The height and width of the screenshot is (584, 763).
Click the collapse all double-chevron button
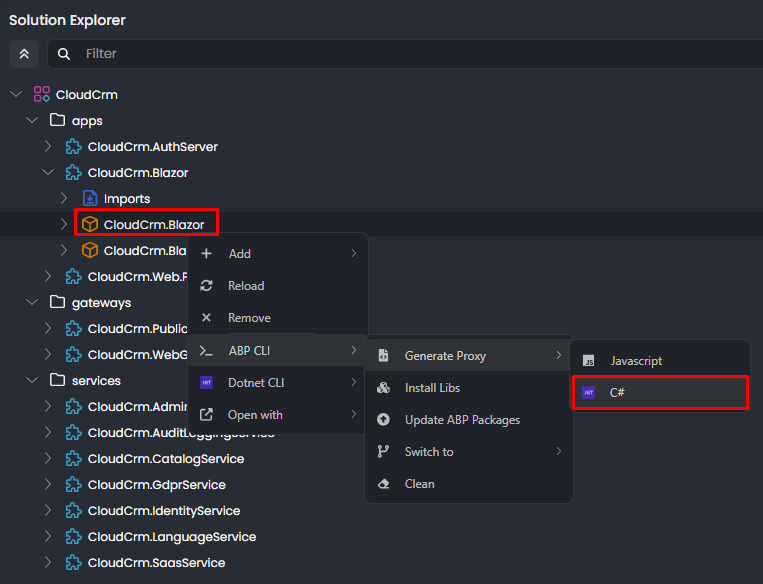tap(24, 54)
